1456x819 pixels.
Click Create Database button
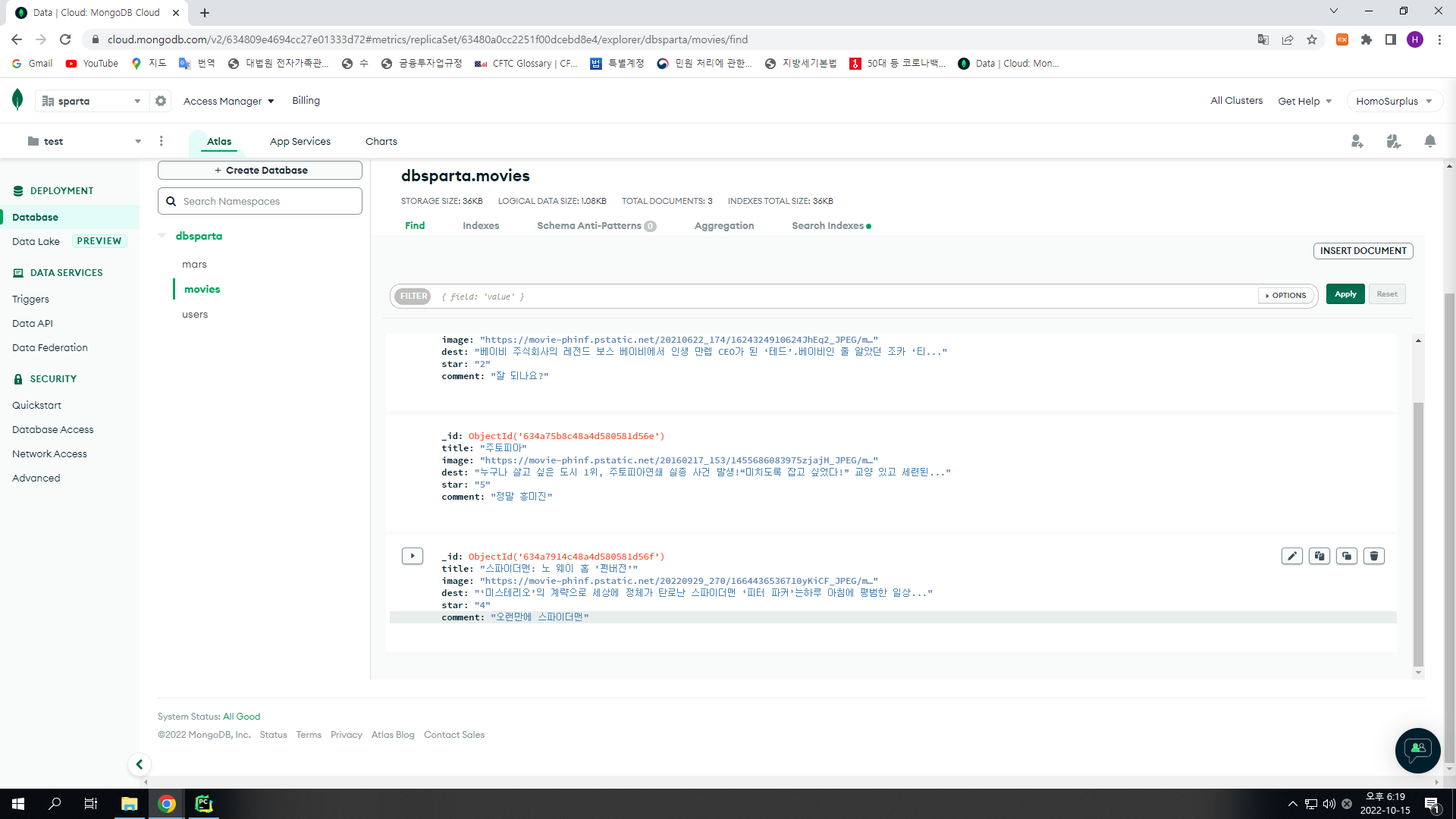(260, 170)
